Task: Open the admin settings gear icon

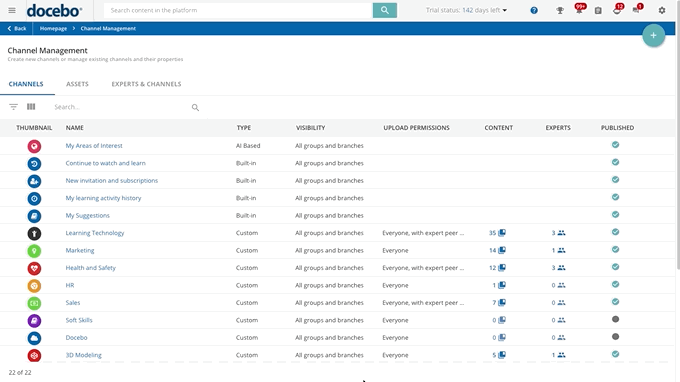Action: pyautogui.click(x=662, y=10)
